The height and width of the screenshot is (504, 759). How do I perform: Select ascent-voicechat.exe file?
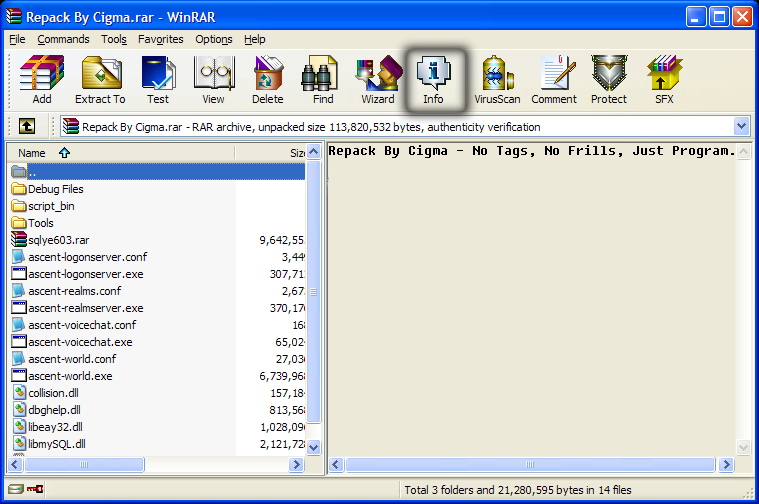tap(72, 341)
